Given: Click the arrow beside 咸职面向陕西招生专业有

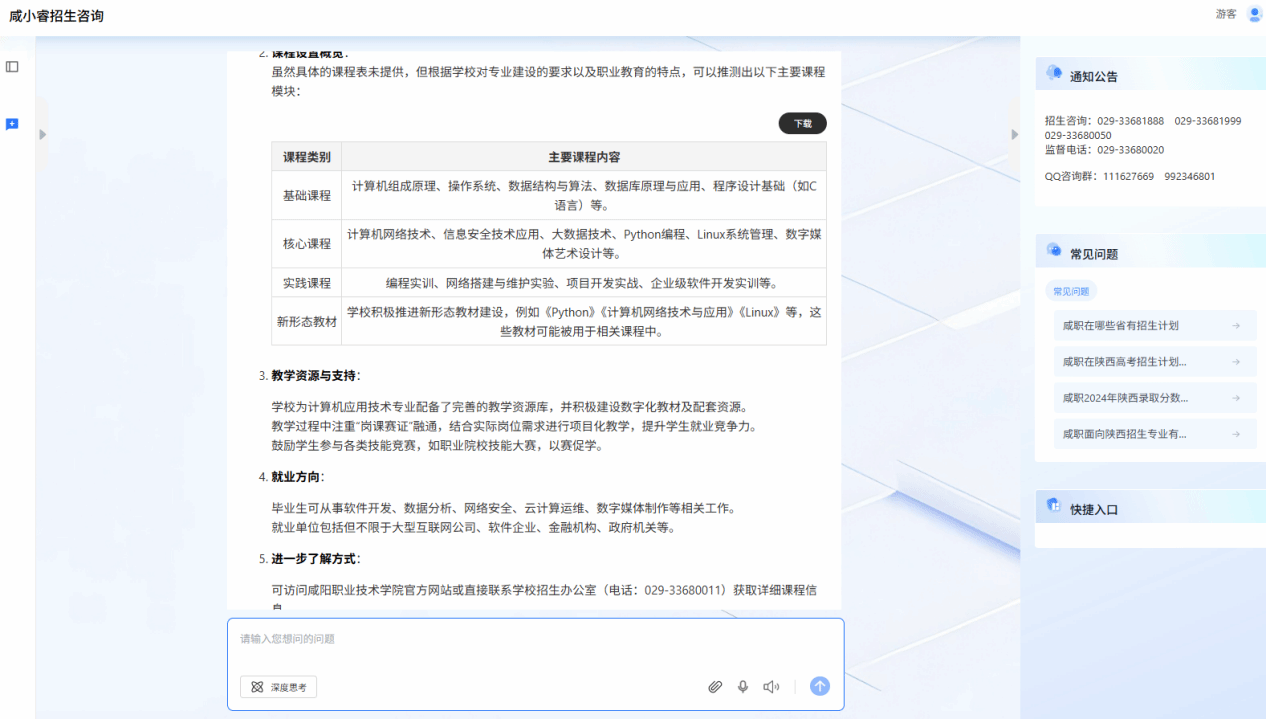Looking at the screenshot, I should click(1236, 434).
